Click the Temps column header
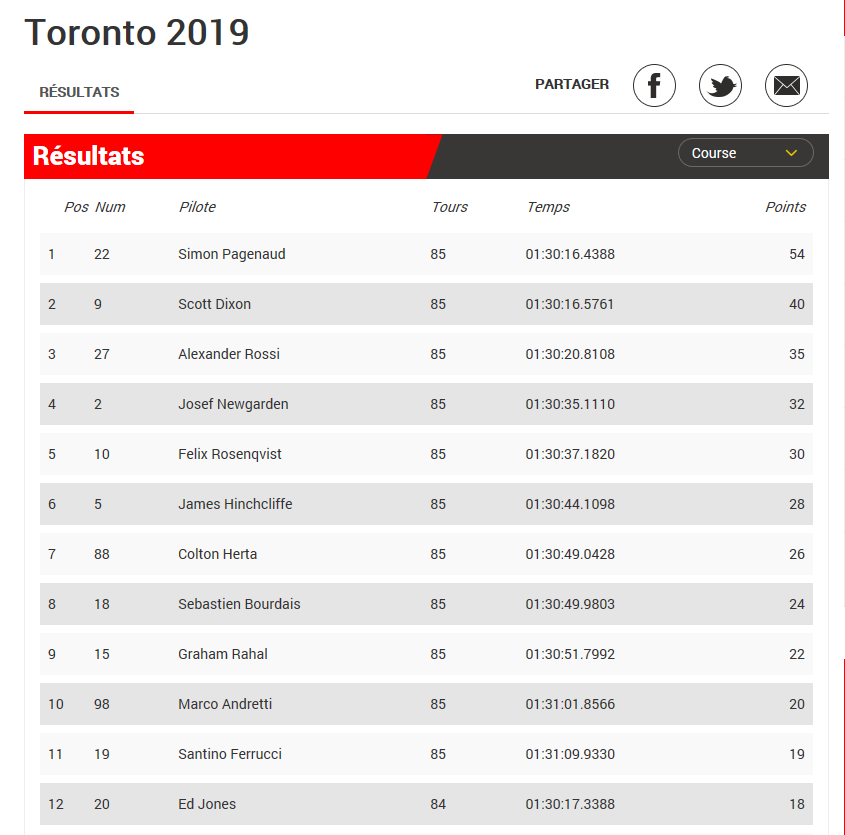Screen dimensions: 845x835 pyautogui.click(x=548, y=207)
